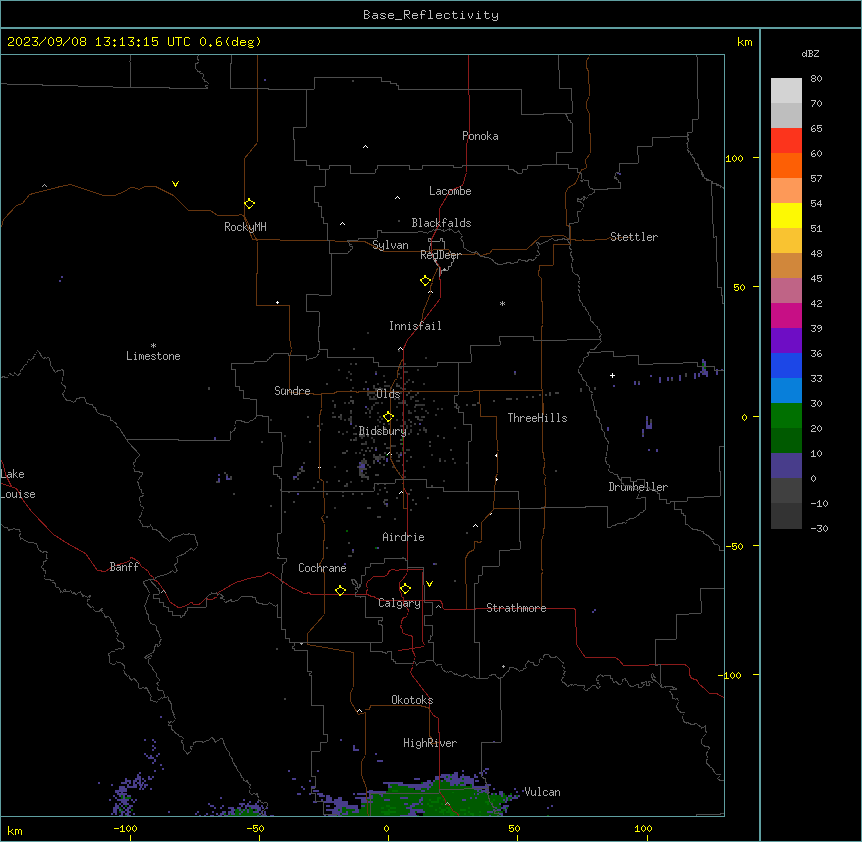
Task: Click the yellow V marker east of Calgary's diamond
Action: tap(429, 584)
